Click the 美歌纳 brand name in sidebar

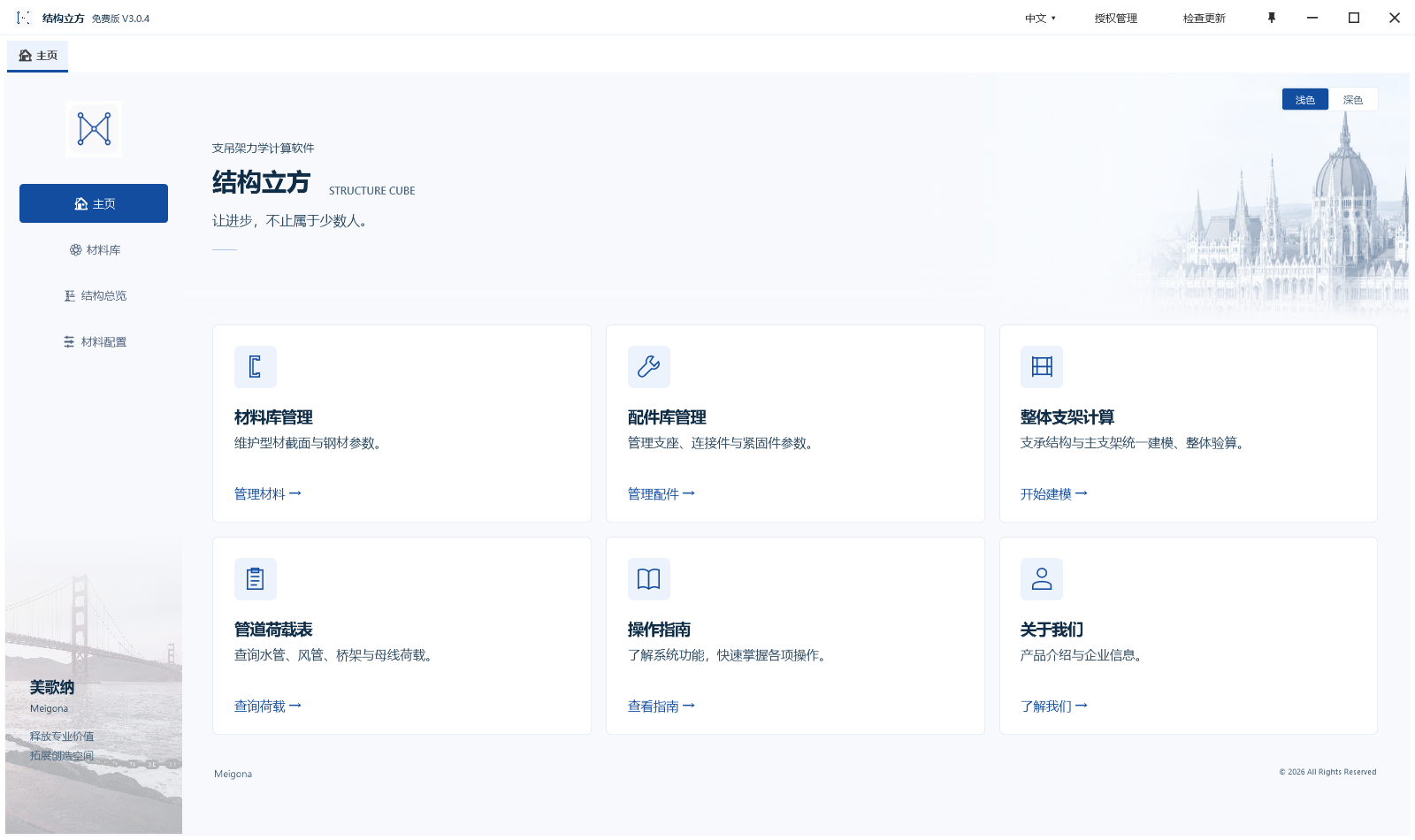click(52, 687)
